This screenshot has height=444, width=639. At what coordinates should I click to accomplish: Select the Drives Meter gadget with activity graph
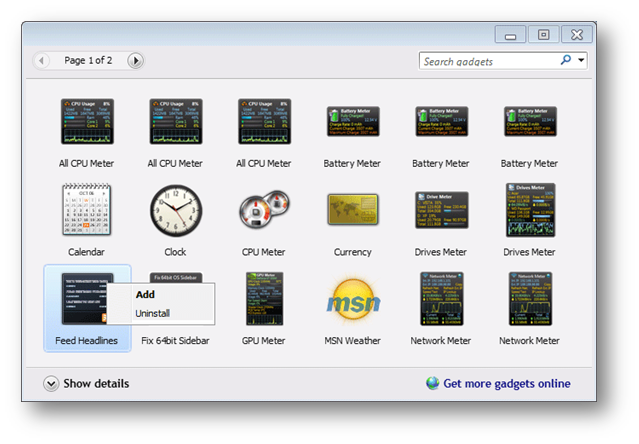tap(529, 220)
